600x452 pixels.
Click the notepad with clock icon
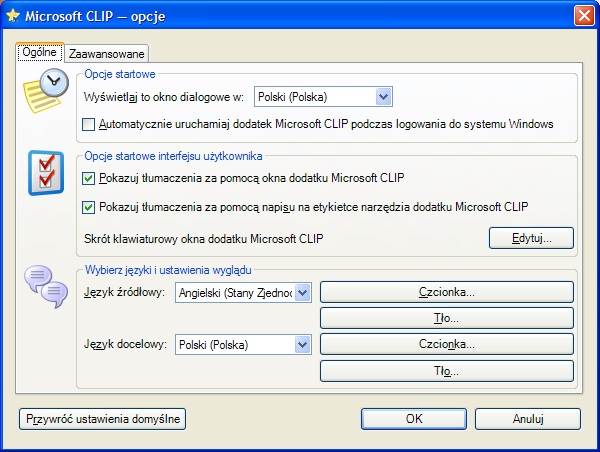(46, 91)
